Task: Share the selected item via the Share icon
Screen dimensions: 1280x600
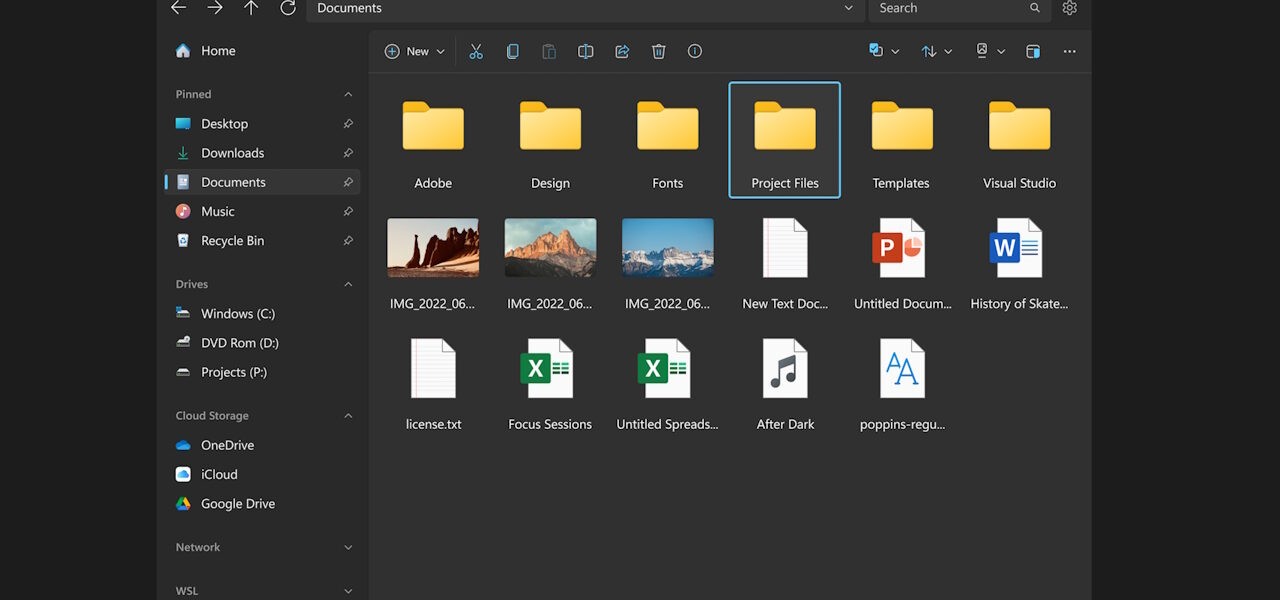Action: tap(622, 51)
